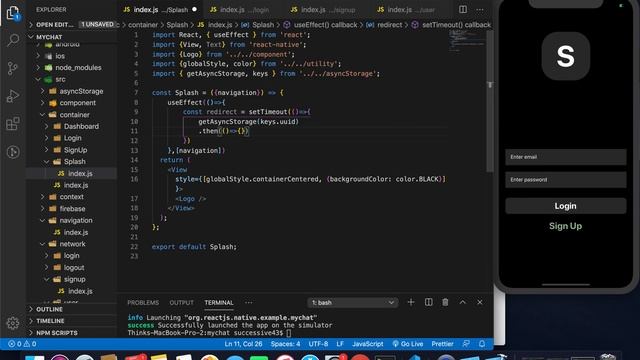Tap the S logo in simulator app
This screenshot has height=360, width=640.
pos(565,56)
